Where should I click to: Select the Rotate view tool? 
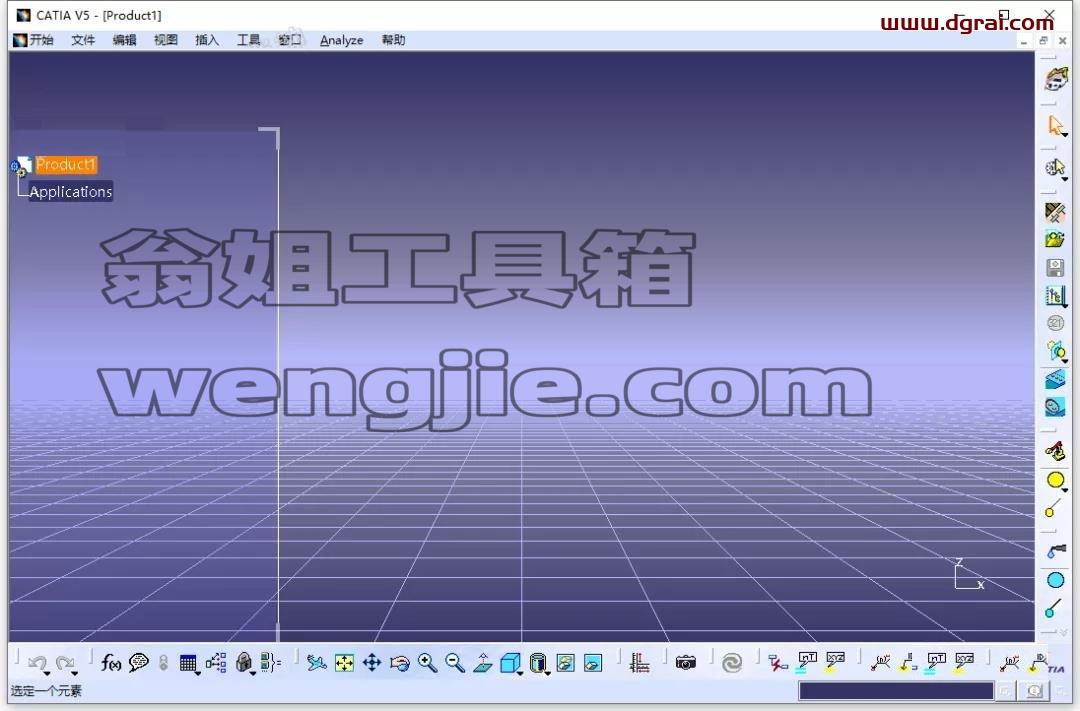(399, 663)
